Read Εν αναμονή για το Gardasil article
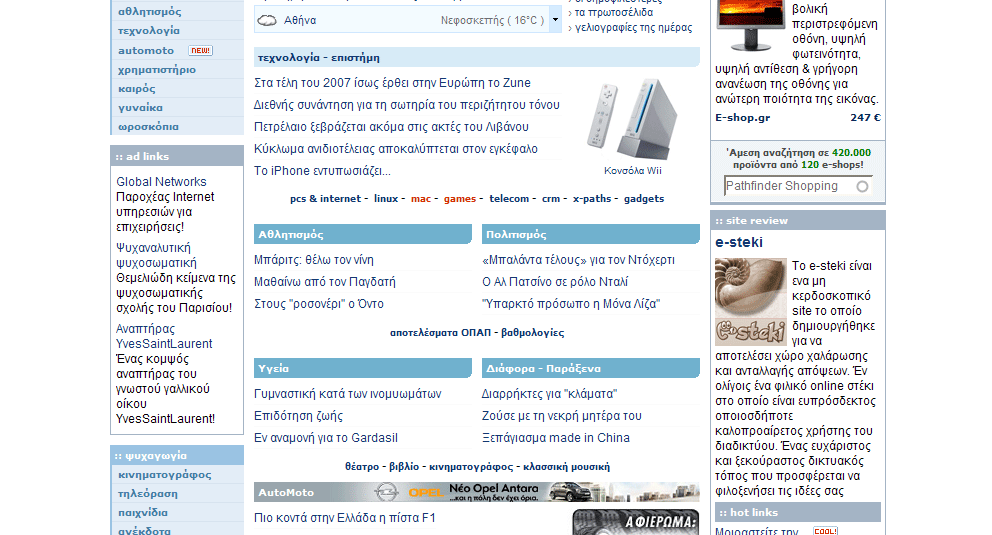Image resolution: width=992 pixels, height=535 pixels. click(x=326, y=438)
